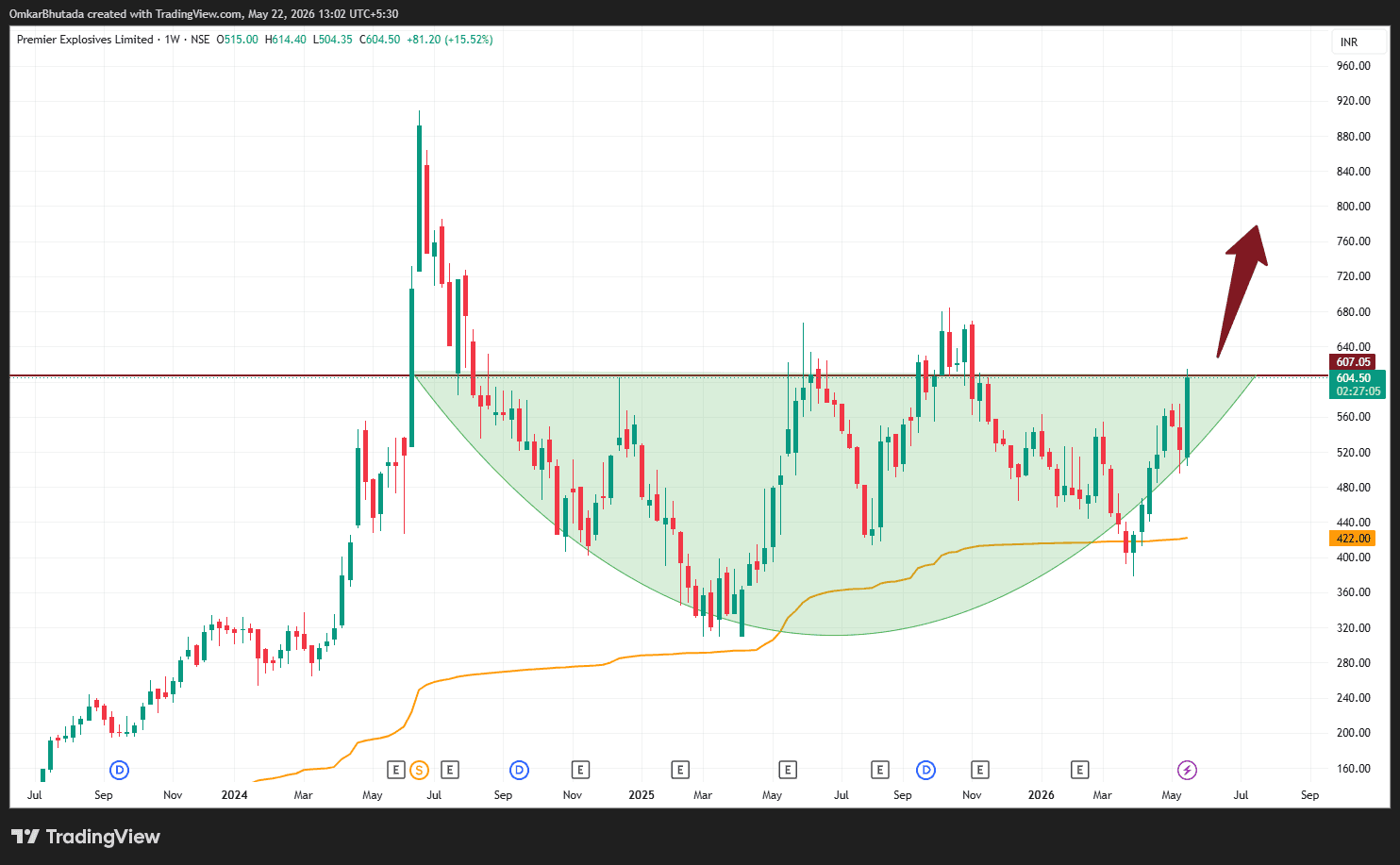Screen dimensions: 1400x865
Task: Click the dividend marker near Sep 2024
Action: pyautogui.click(x=519, y=771)
